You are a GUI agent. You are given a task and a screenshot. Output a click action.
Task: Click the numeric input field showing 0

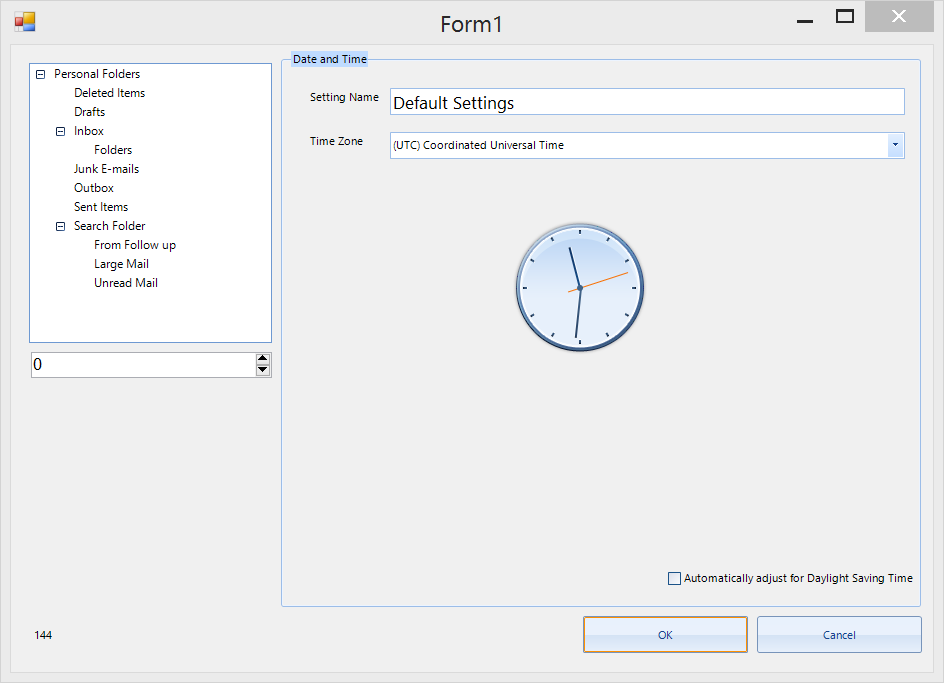point(143,365)
